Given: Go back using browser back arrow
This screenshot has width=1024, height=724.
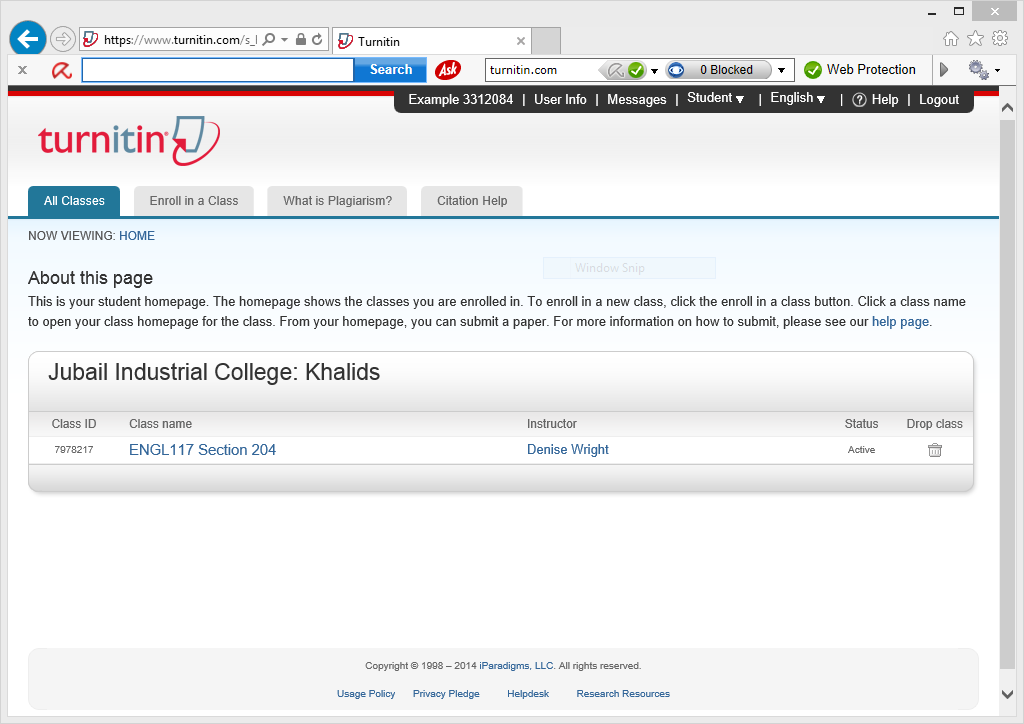Looking at the screenshot, I should (x=28, y=39).
